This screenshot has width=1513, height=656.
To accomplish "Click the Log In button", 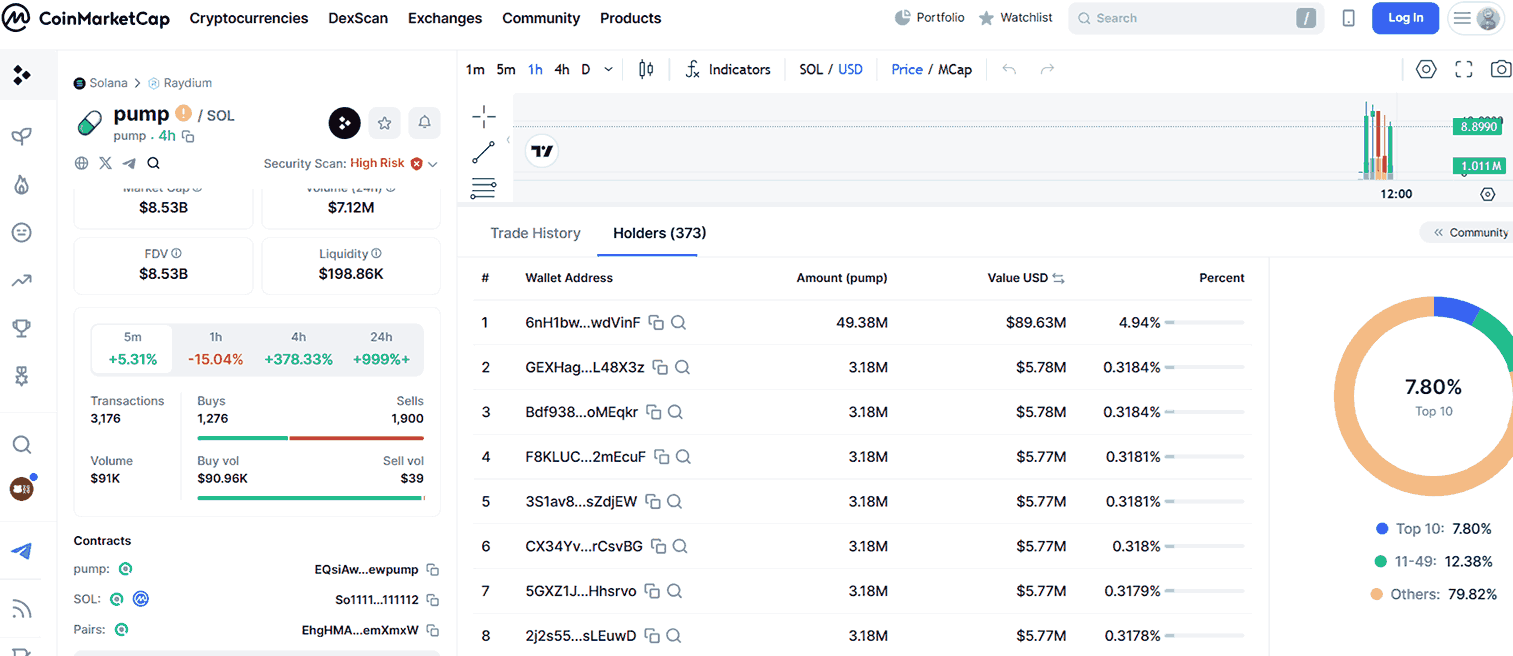I will click(x=1405, y=18).
